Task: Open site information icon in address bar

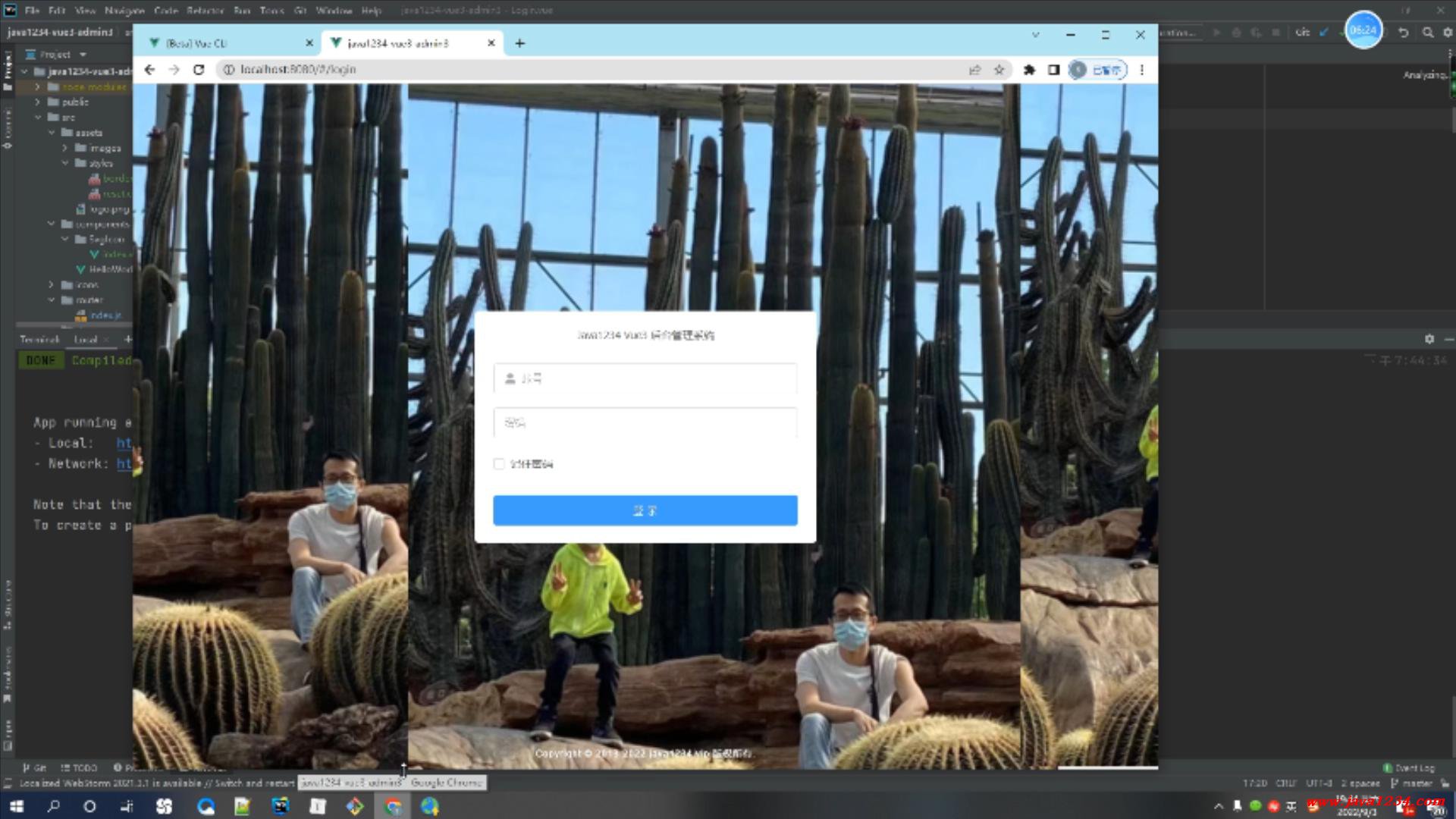Action: tap(228, 70)
